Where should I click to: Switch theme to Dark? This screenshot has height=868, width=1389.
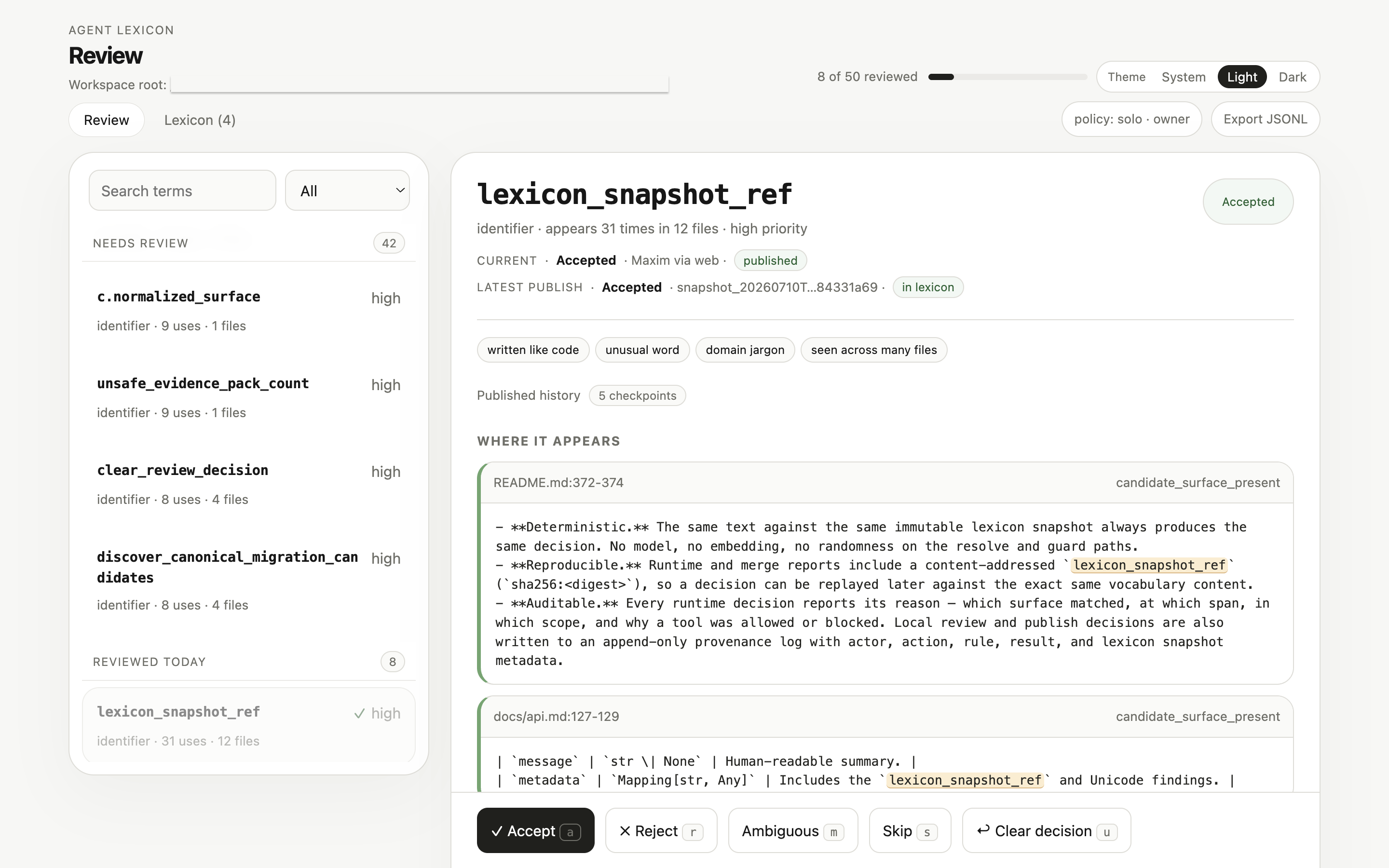[x=1292, y=77]
